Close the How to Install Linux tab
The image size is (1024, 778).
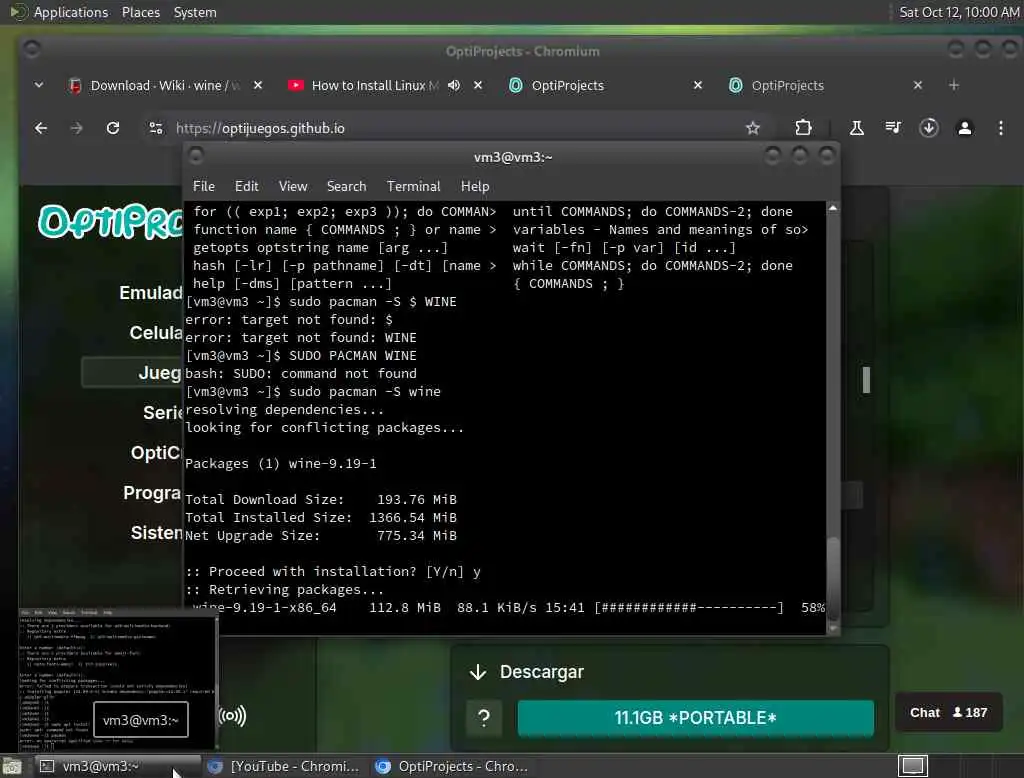pyautogui.click(x=478, y=86)
